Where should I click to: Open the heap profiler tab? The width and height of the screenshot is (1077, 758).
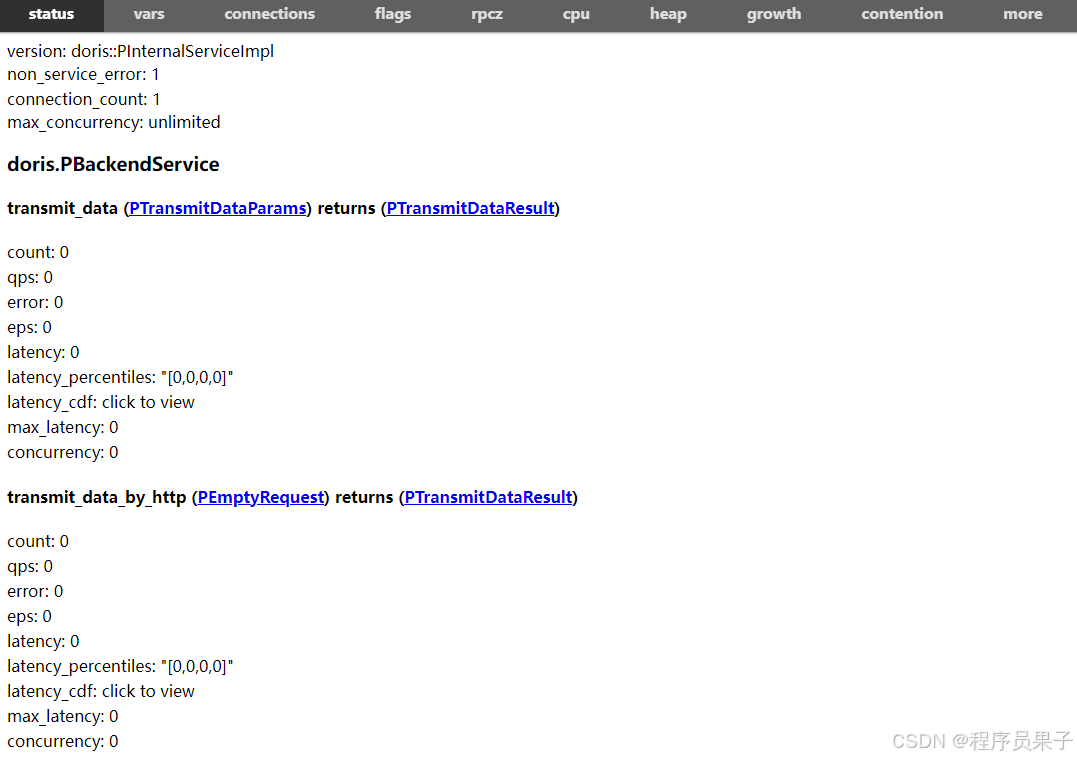pos(668,14)
